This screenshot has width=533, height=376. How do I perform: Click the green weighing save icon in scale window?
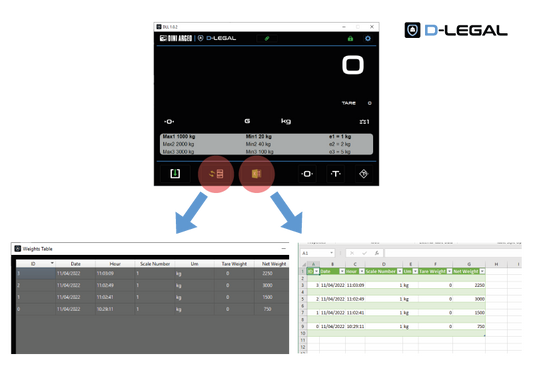(x=175, y=174)
